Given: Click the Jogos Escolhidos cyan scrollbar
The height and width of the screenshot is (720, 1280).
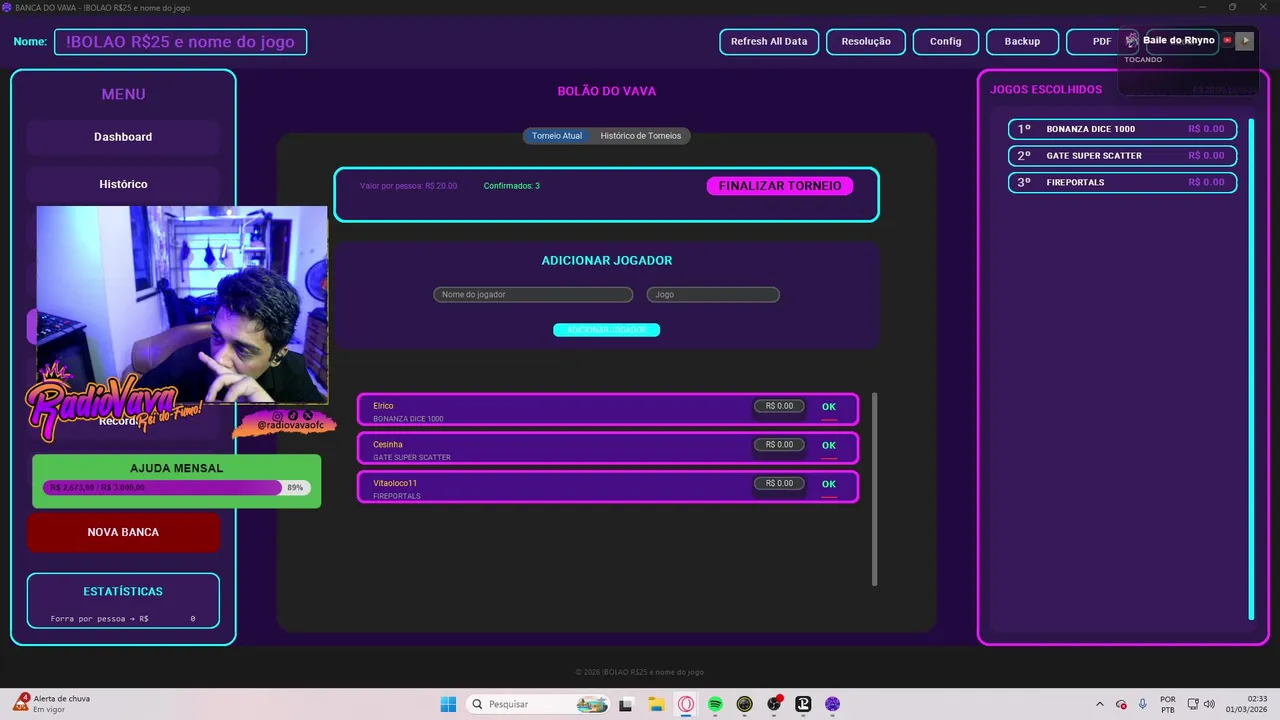Looking at the screenshot, I should click(x=1251, y=370).
